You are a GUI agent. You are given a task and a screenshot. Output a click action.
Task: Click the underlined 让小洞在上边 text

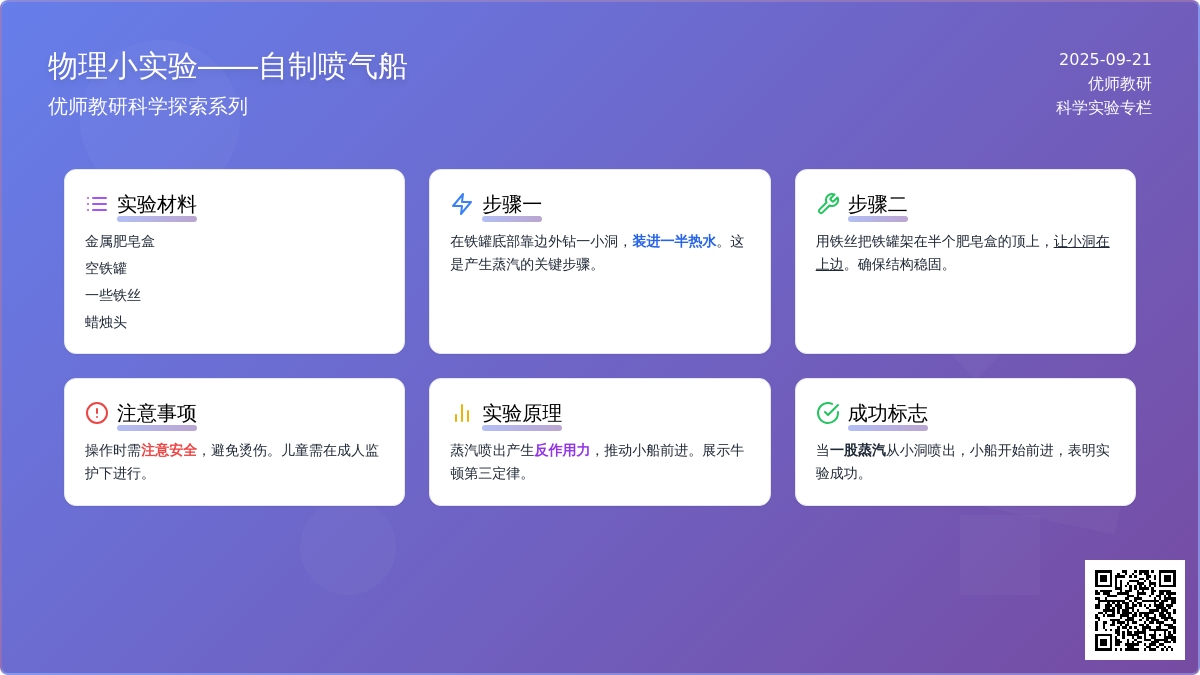coord(1080,241)
